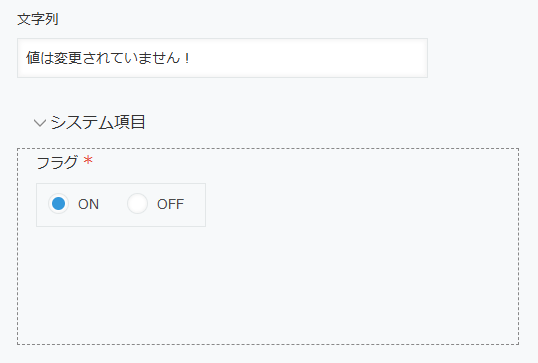Click the empty circle of the OFF option
The height and width of the screenshot is (363, 538).
click(x=137, y=203)
